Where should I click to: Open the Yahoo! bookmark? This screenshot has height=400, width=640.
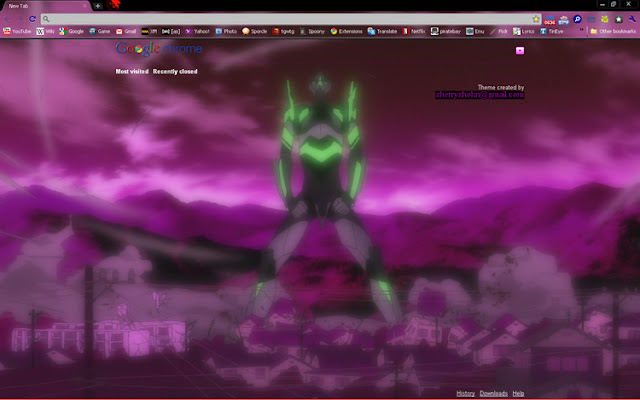[197, 31]
